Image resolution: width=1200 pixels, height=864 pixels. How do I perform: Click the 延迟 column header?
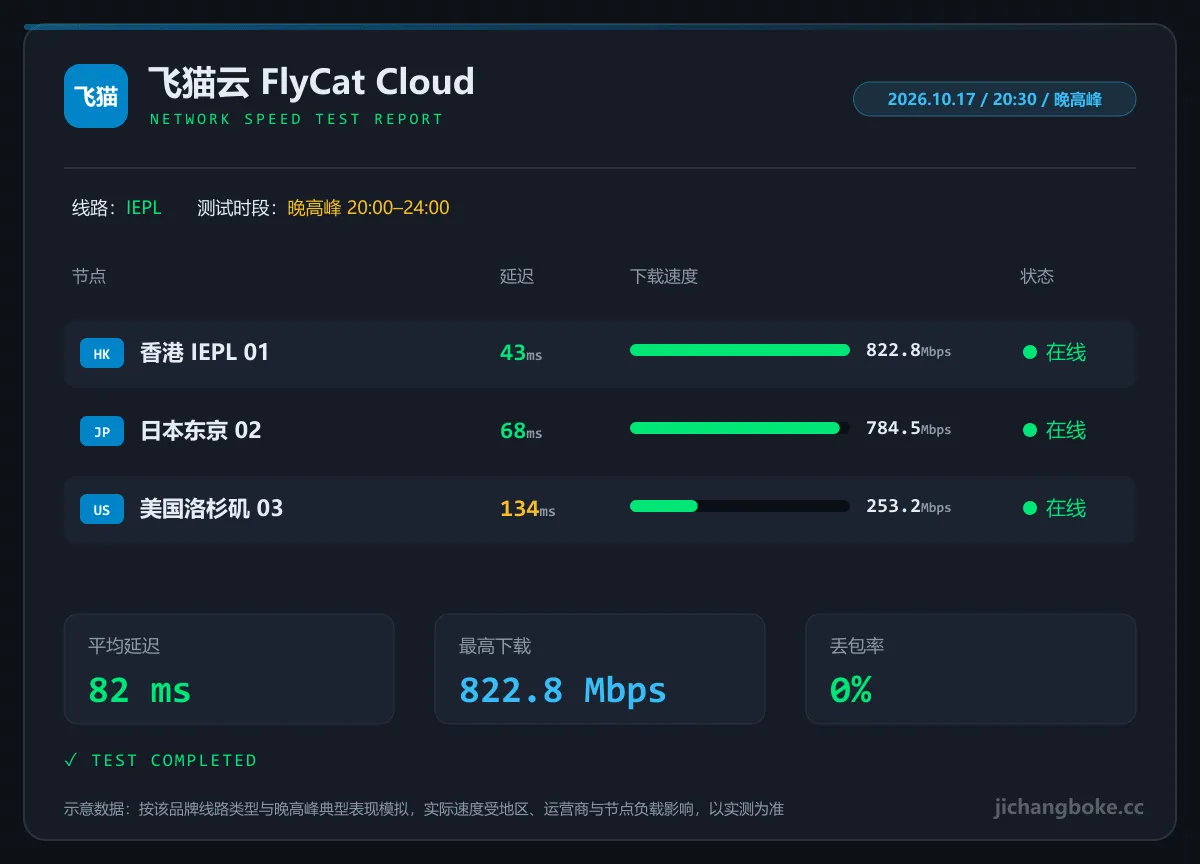coord(517,276)
